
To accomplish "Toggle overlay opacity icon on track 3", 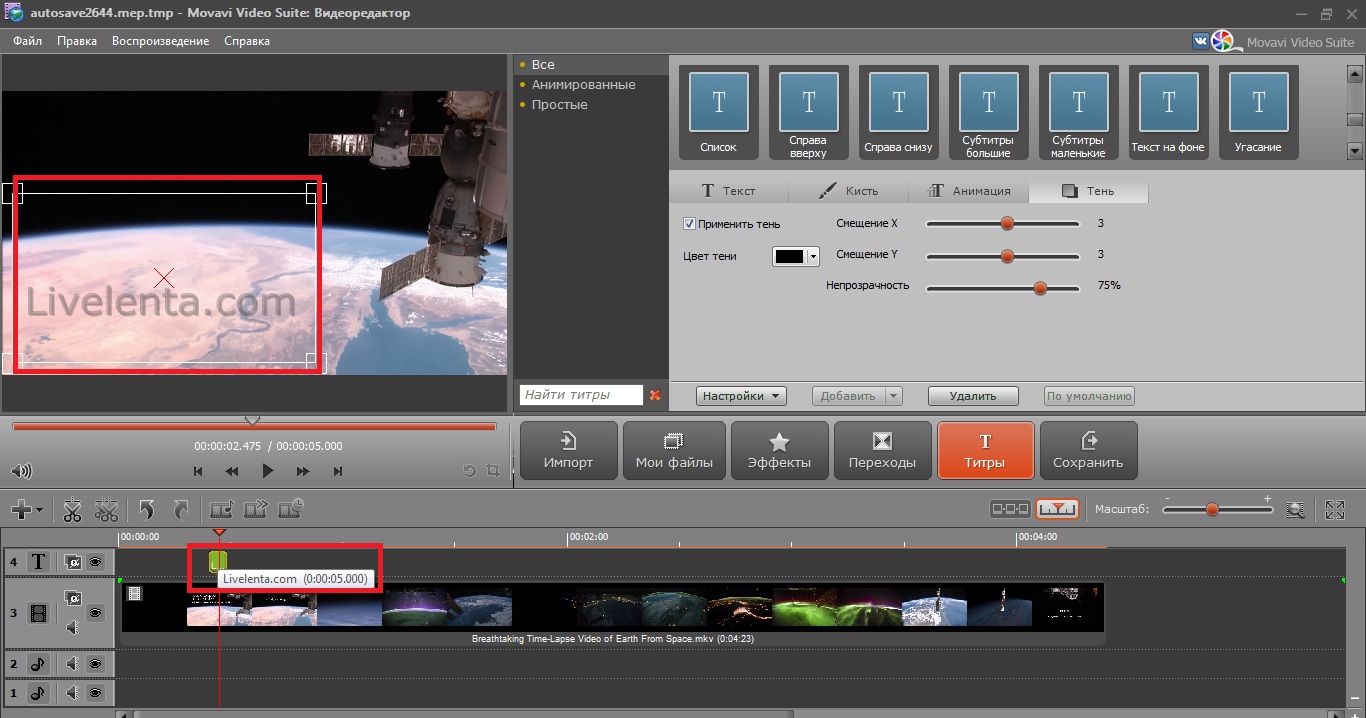I will tap(72, 598).
